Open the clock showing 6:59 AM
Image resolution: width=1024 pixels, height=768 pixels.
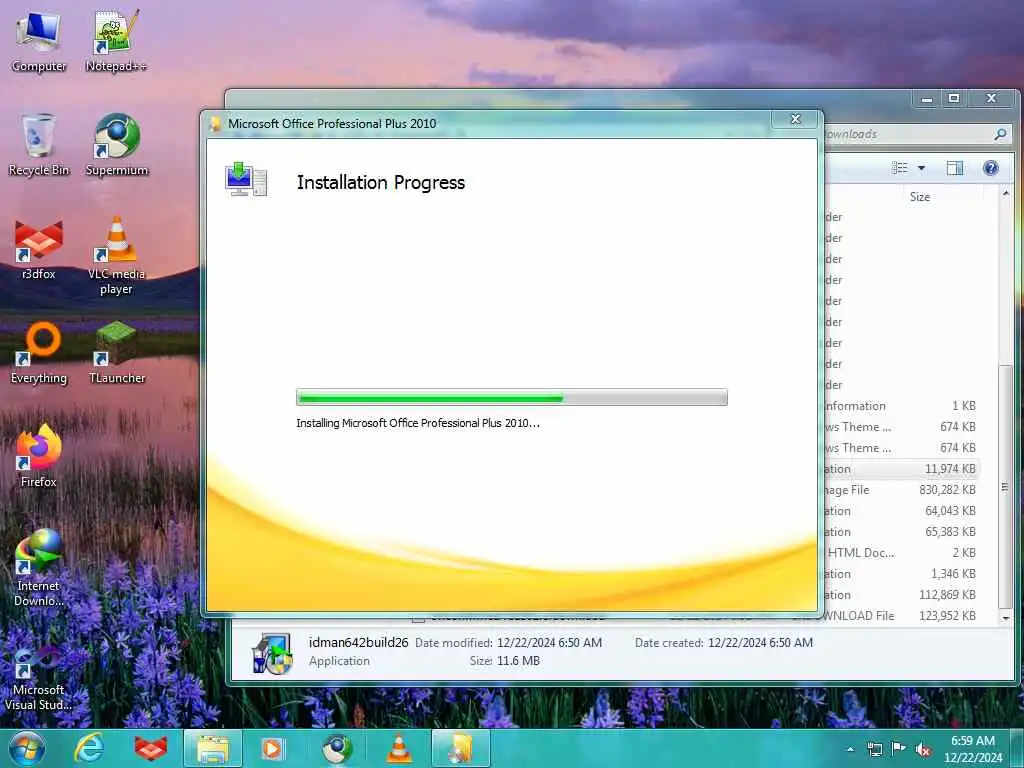pyautogui.click(x=972, y=749)
